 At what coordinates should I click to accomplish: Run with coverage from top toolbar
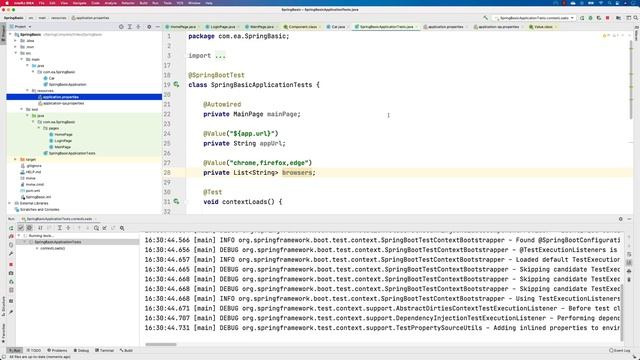click(x=599, y=18)
